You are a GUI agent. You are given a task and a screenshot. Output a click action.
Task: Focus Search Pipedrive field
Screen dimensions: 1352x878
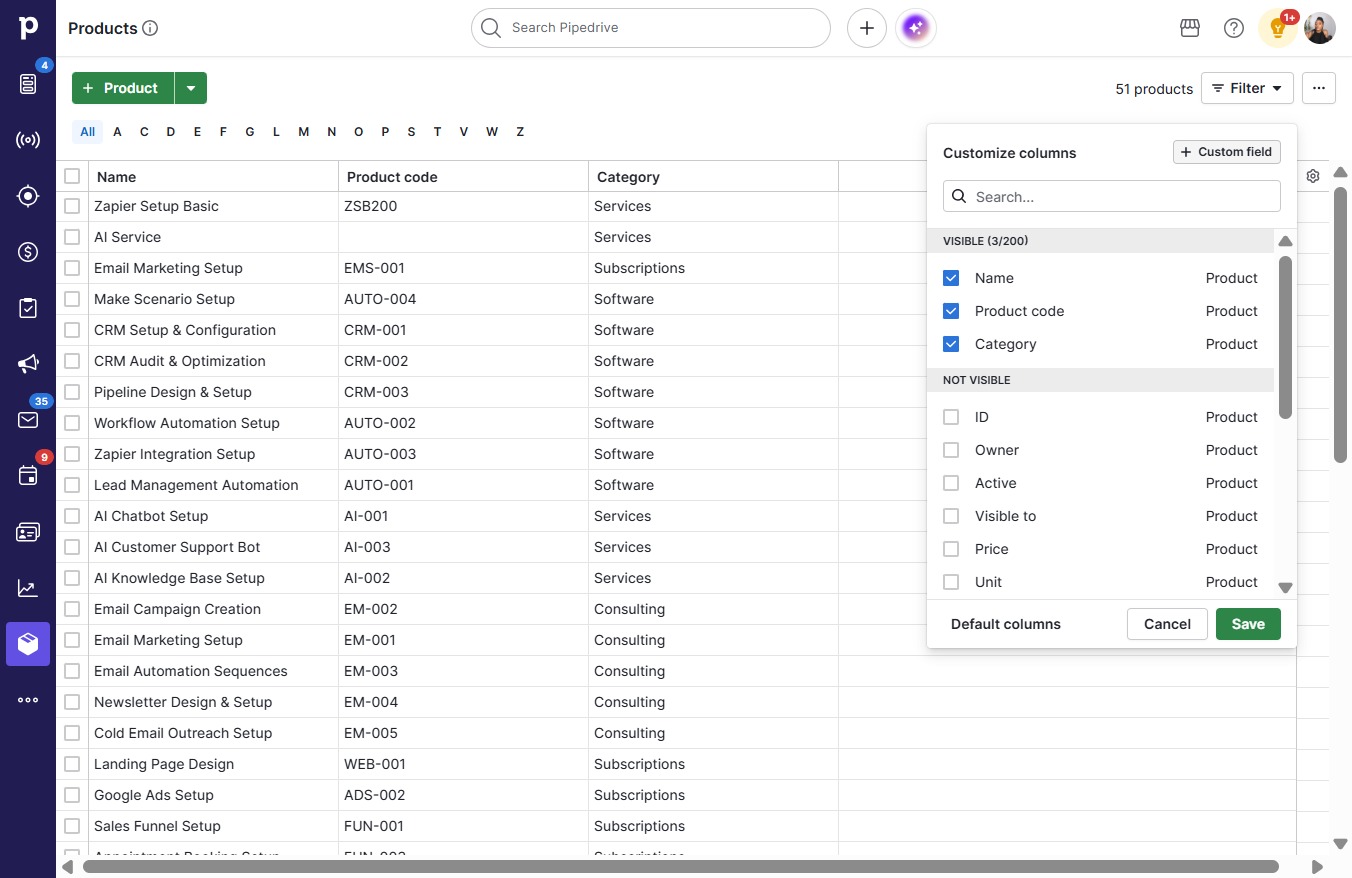(651, 28)
